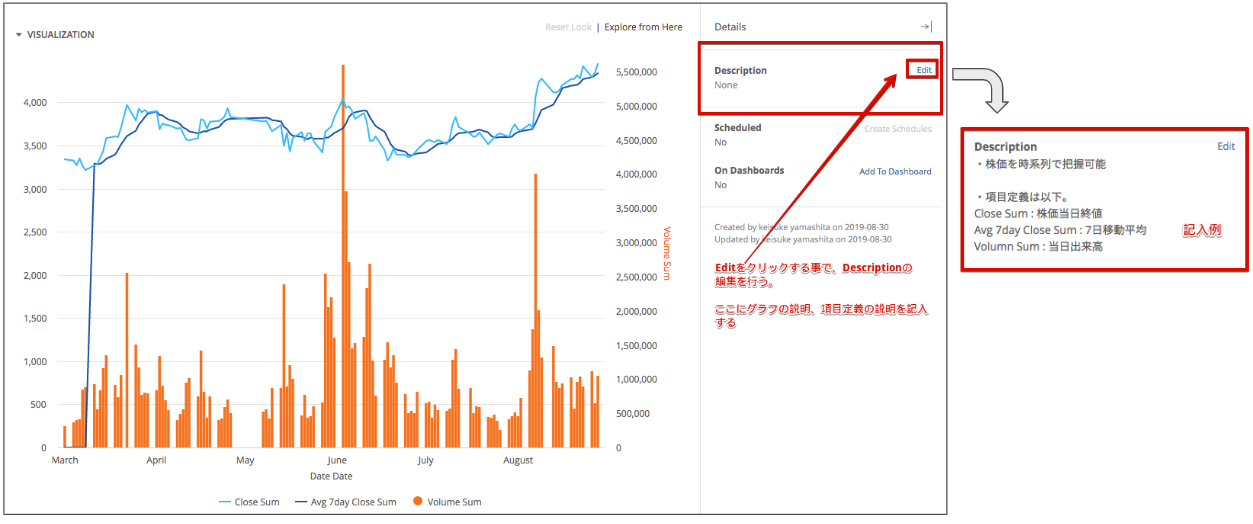Click the June label on x-axis

coord(337,461)
